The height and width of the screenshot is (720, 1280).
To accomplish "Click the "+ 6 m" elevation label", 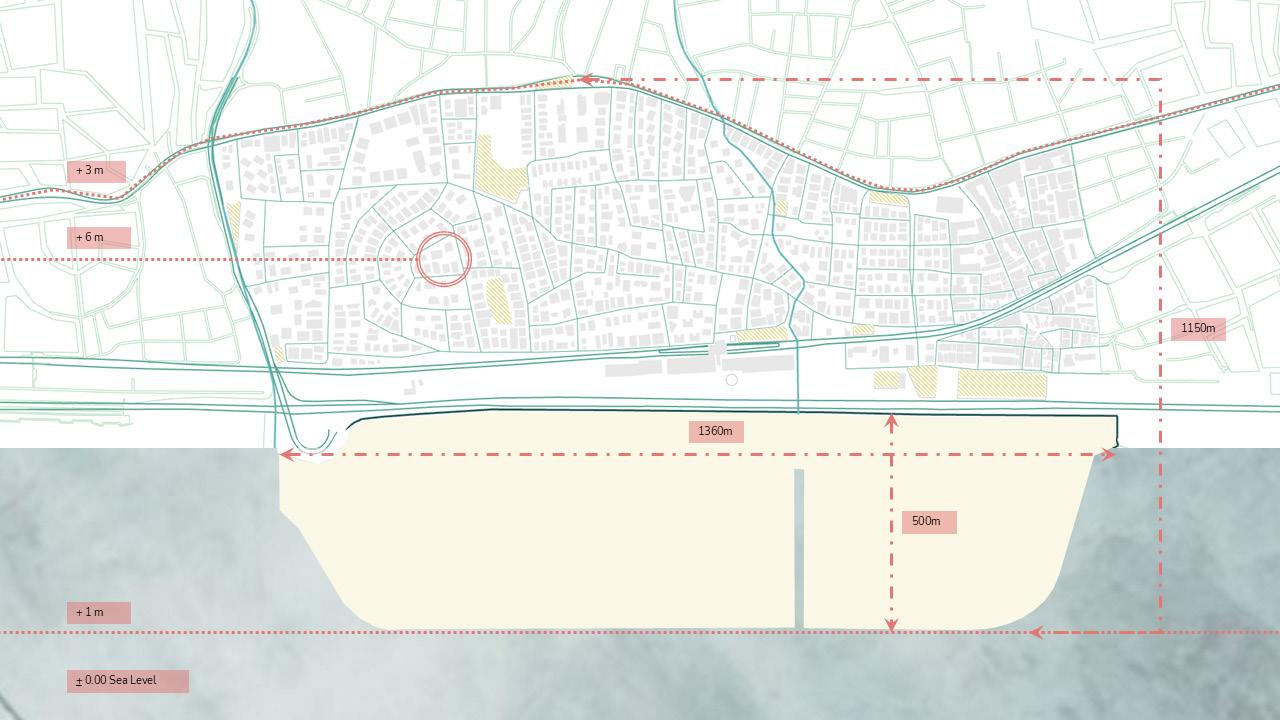I will tap(99, 238).
